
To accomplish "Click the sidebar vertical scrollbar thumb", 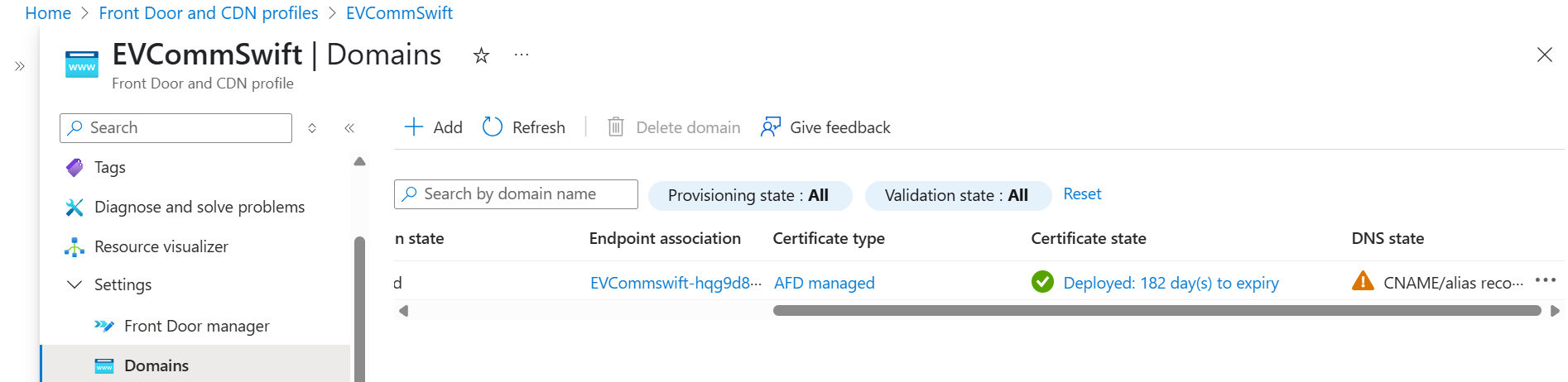I will click(x=359, y=309).
